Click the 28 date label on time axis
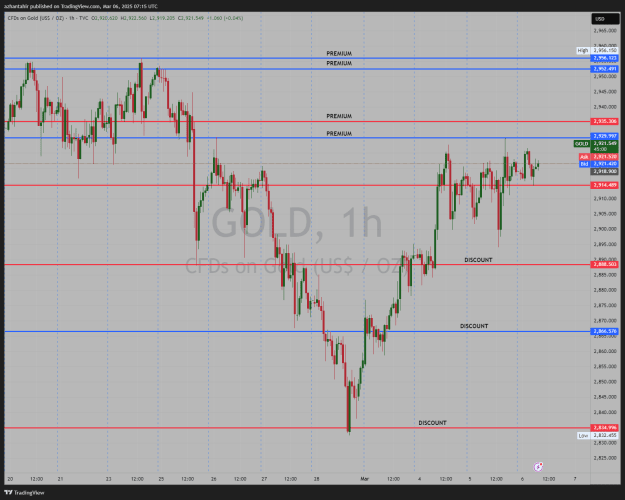 click(x=316, y=479)
